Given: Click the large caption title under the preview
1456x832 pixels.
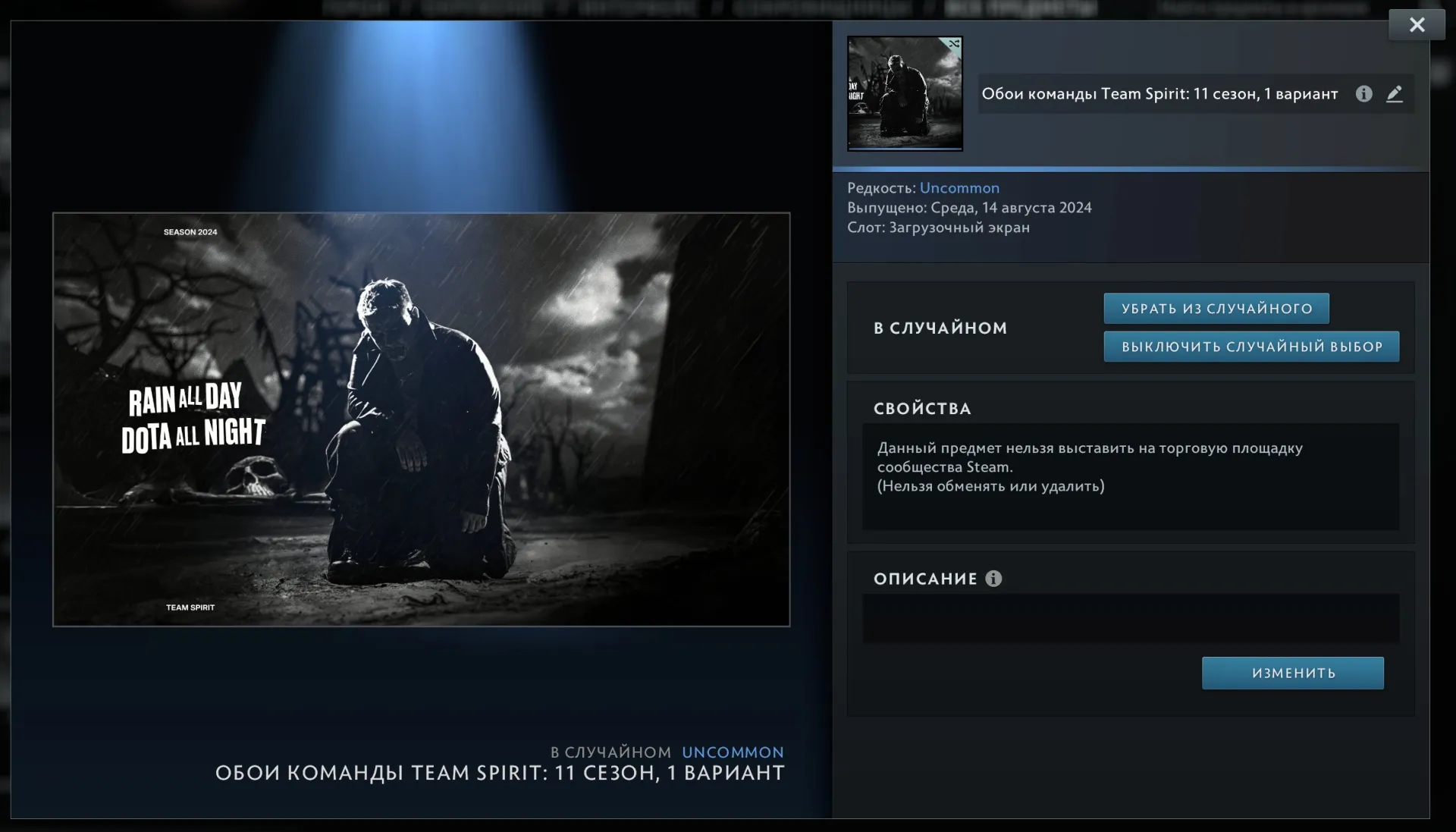Looking at the screenshot, I should point(500,773).
